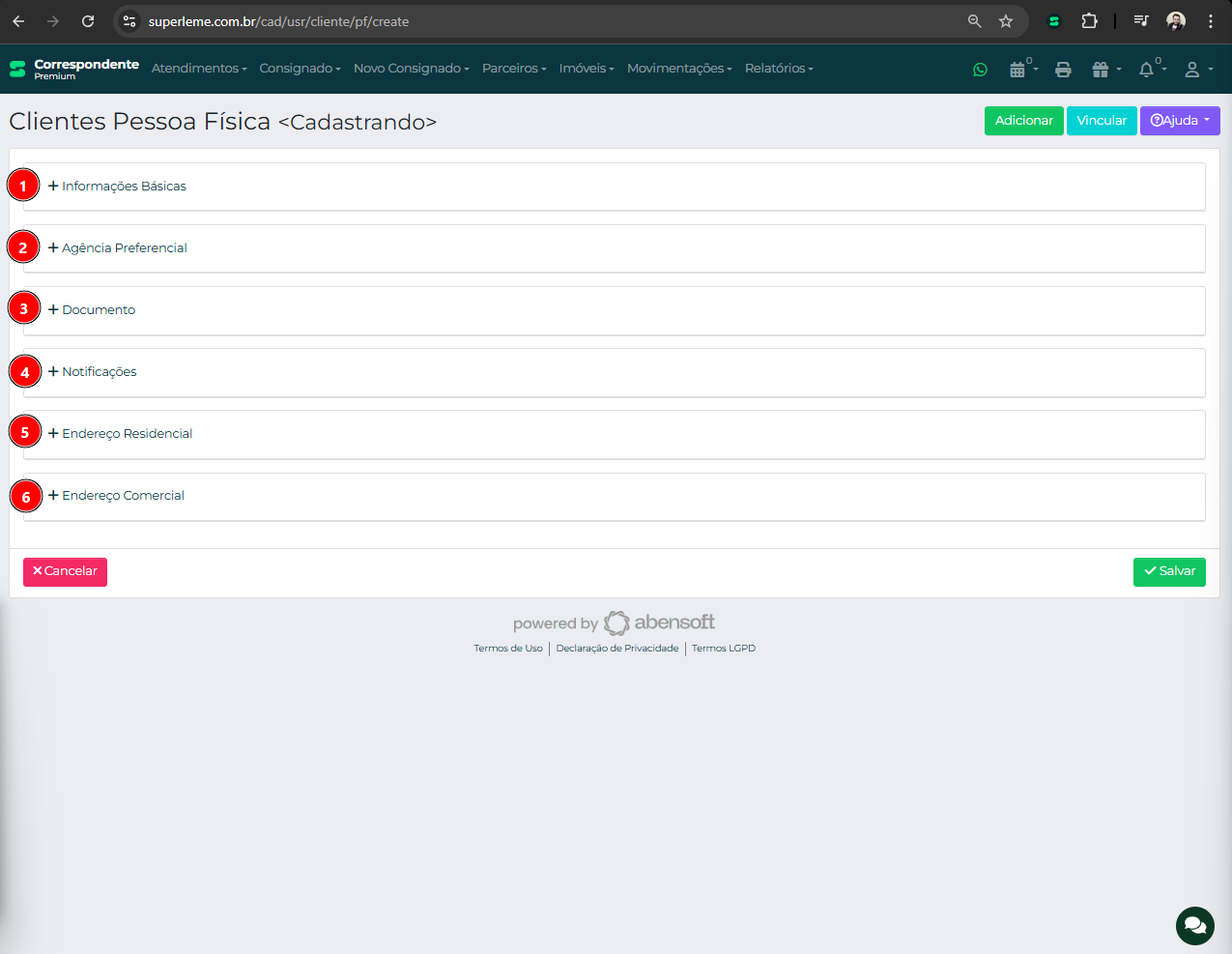The image size is (1232, 954).
Task: Open the Atendimentos menu
Action: point(198,69)
